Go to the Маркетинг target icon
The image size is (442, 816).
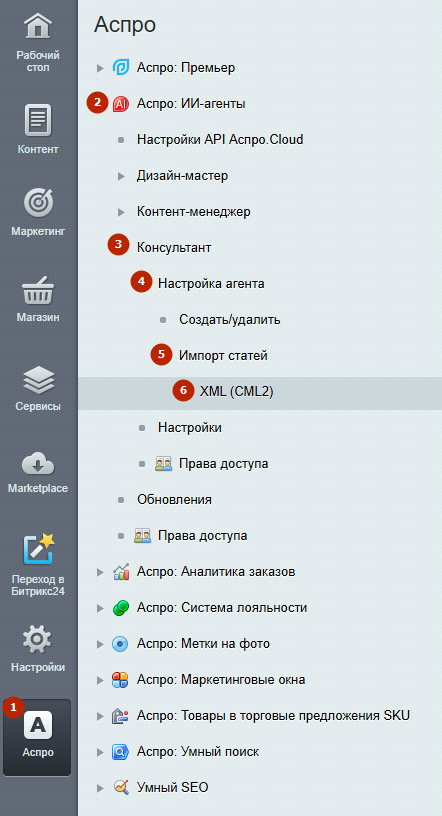38,203
